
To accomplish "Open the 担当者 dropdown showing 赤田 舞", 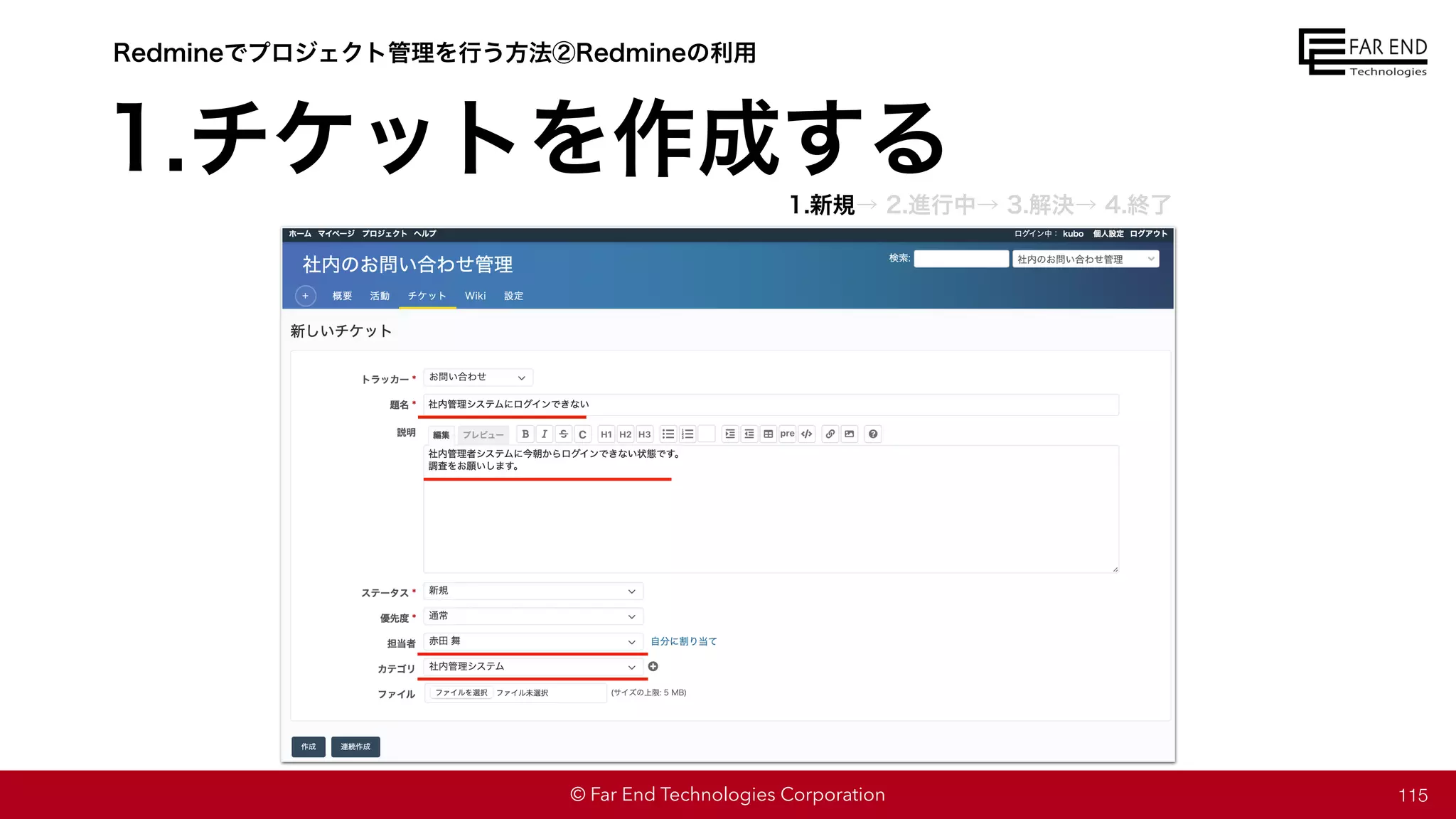I will point(533,641).
